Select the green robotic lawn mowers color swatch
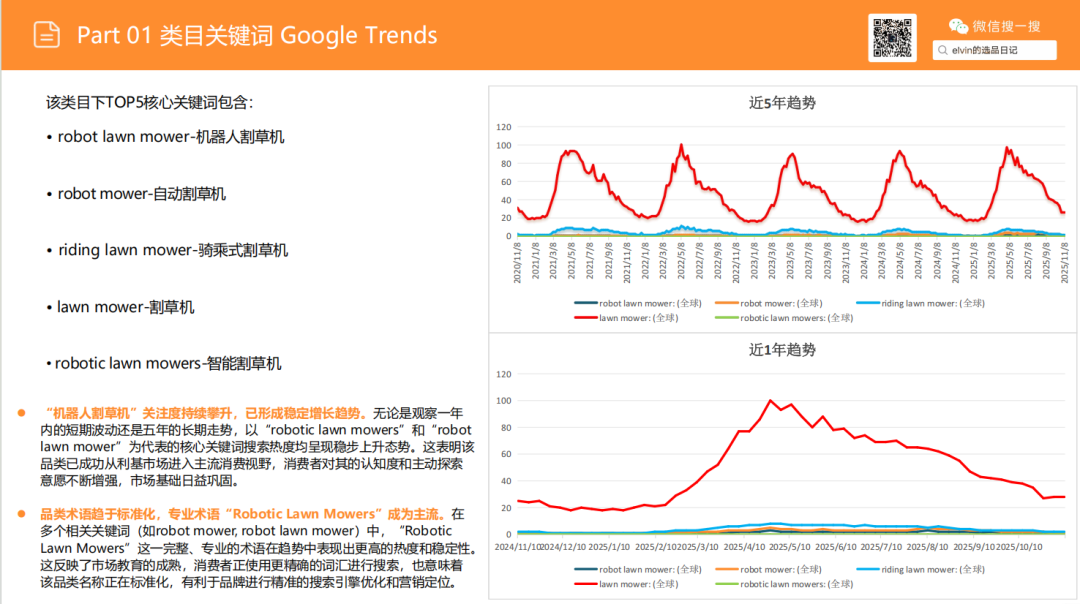 click(725, 317)
